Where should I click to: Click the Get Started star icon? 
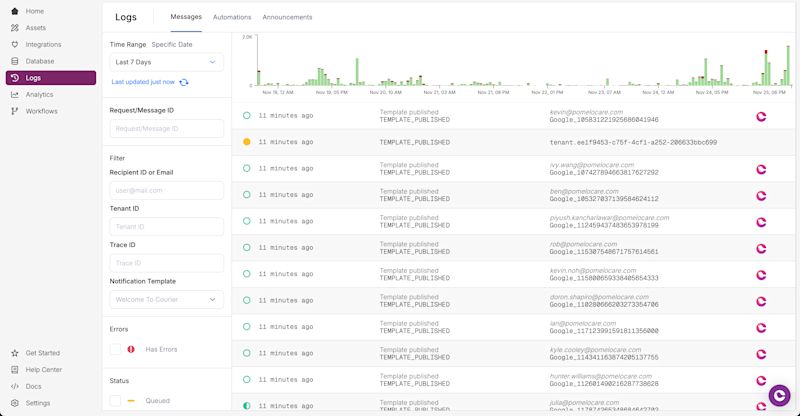tap(15, 353)
